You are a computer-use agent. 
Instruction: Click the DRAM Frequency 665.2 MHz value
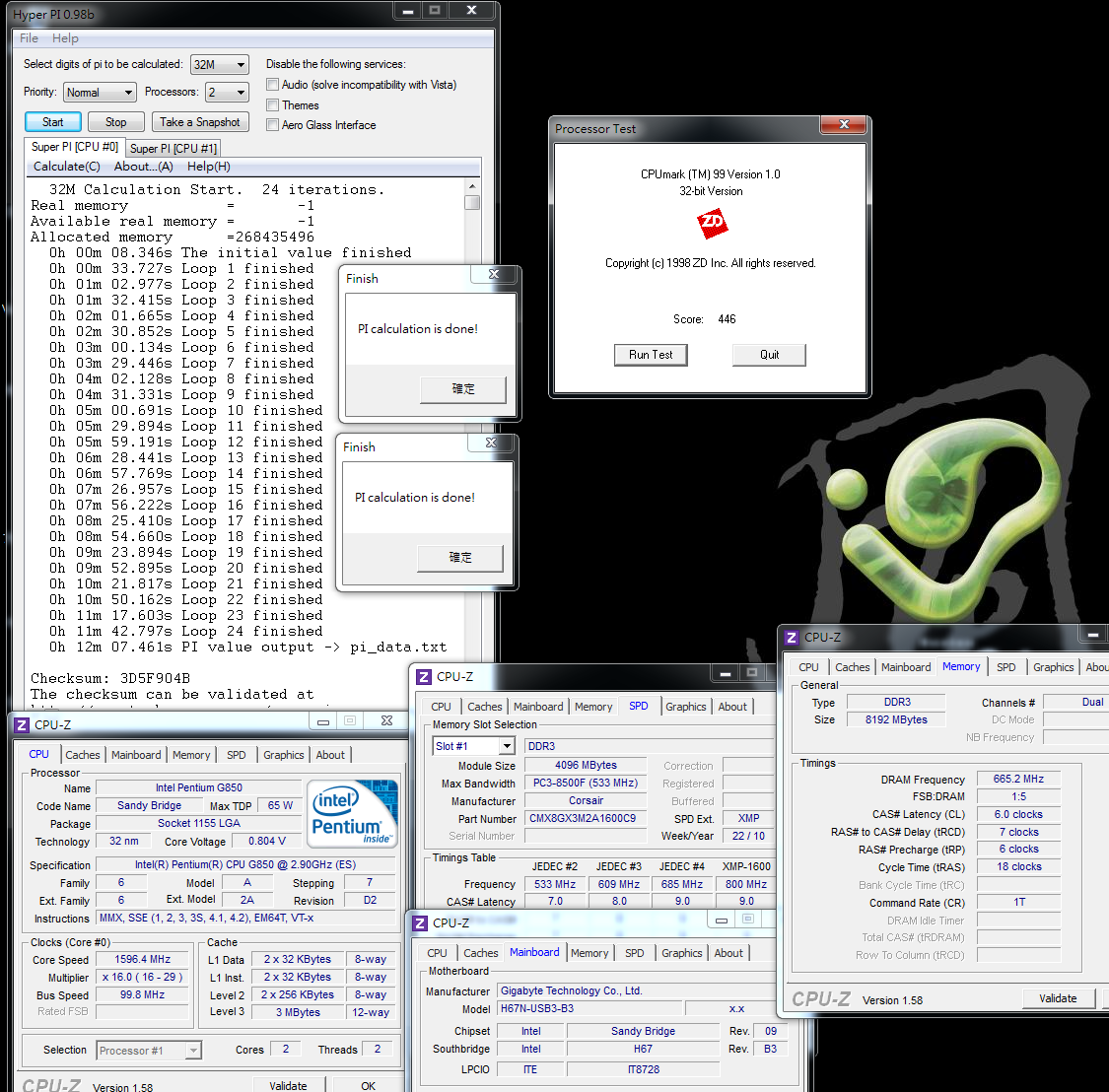coord(1018,779)
